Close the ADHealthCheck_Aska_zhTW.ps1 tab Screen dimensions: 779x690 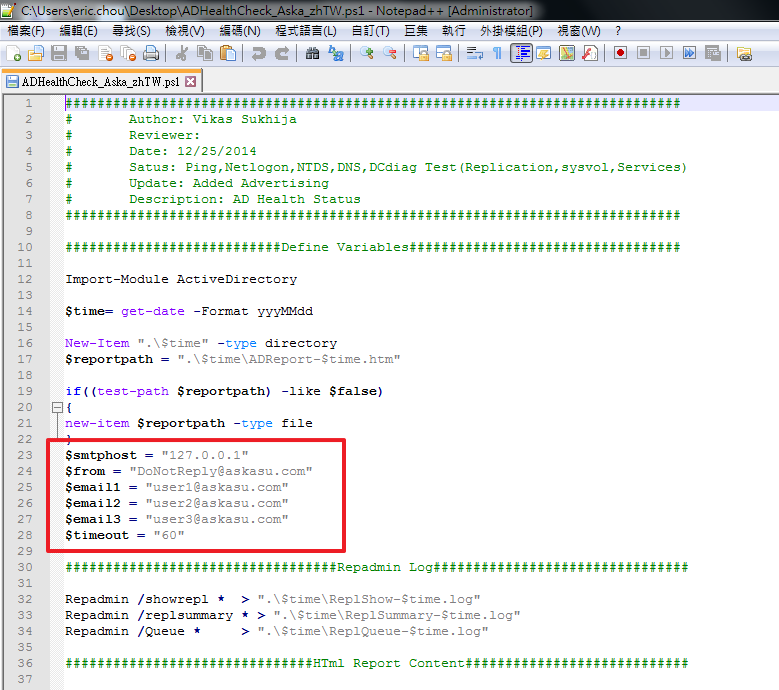point(190,81)
